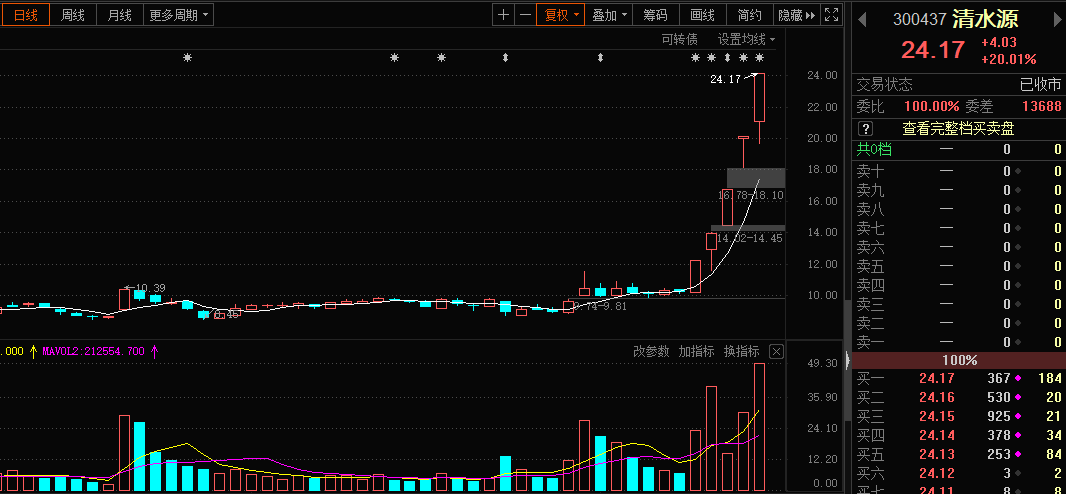Toggle 筹码 chip distribution view
1066x494 pixels.
655,15
